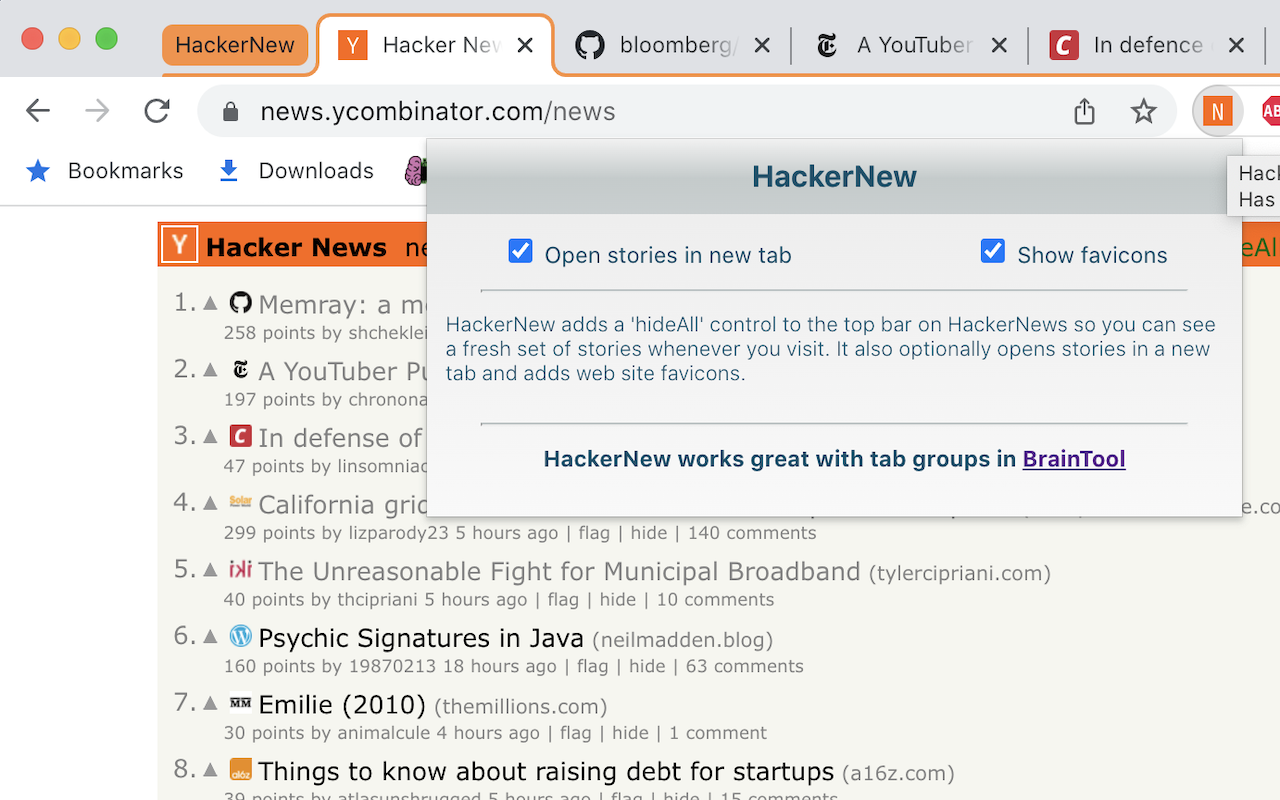The height and width of the screenshot is (800, 1280).
Task: Click the browser back arrow
Action: pyautogui.click(x=38, y=111)
